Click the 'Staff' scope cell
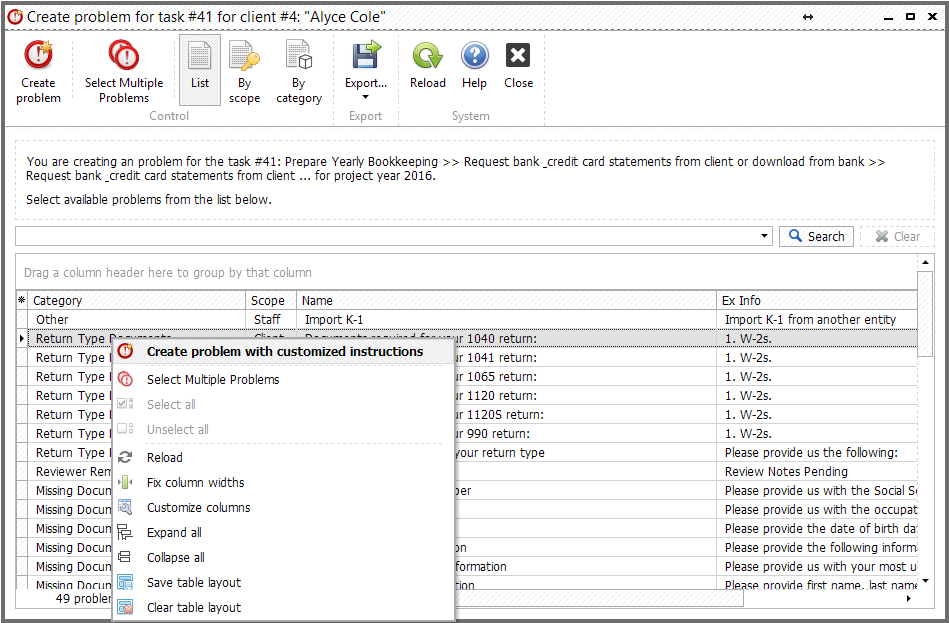This screenshot has height=623, width=949. point(271,320)
